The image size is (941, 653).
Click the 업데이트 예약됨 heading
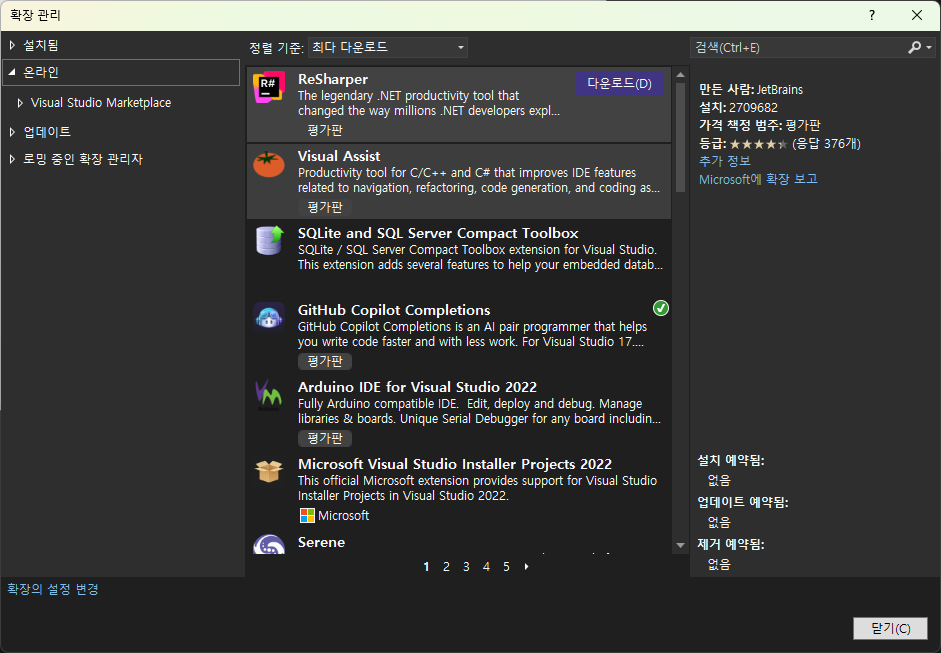[x=743, y=502]
